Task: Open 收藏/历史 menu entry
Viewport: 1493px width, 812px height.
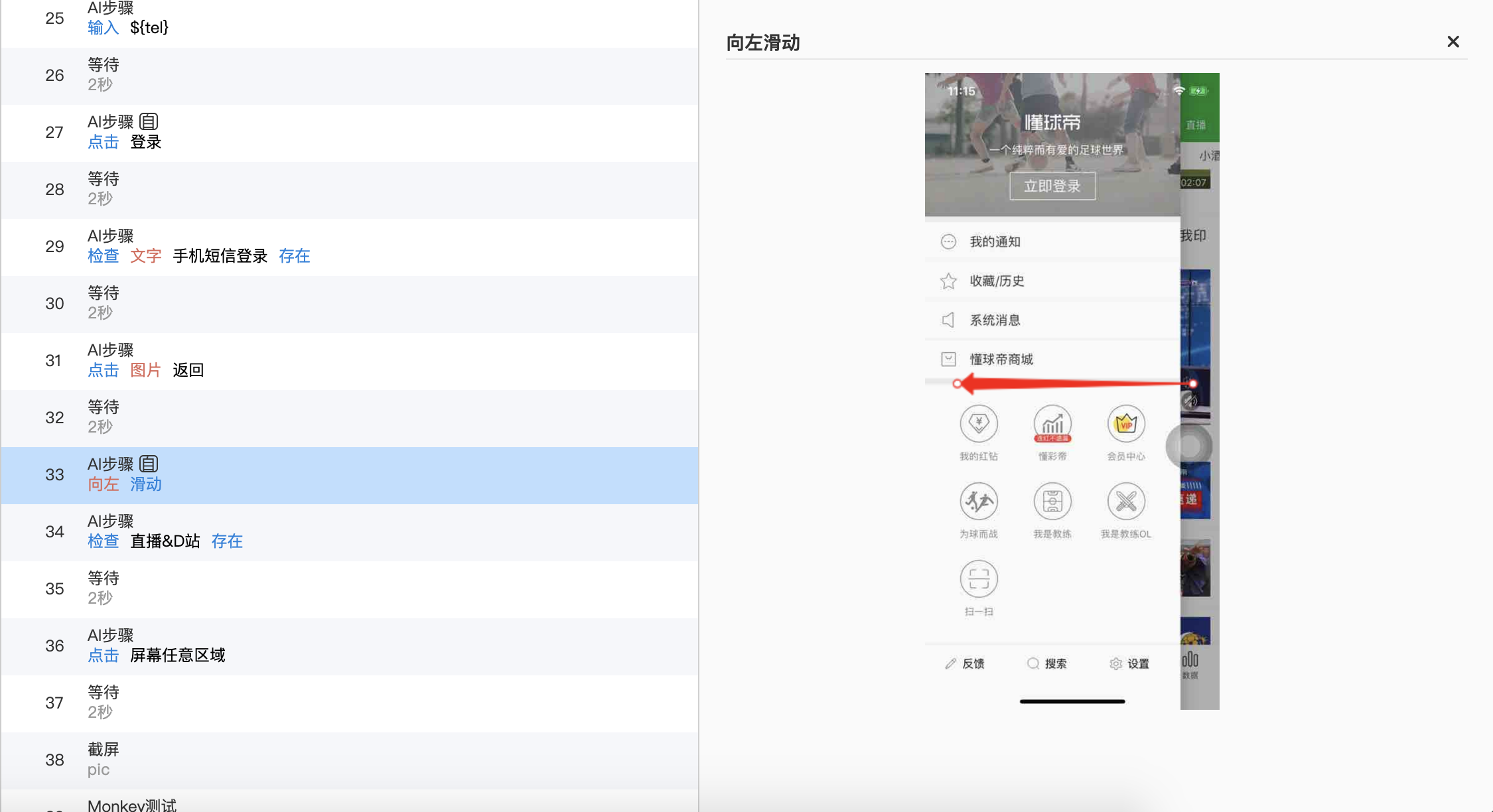Action: (997, 281)
